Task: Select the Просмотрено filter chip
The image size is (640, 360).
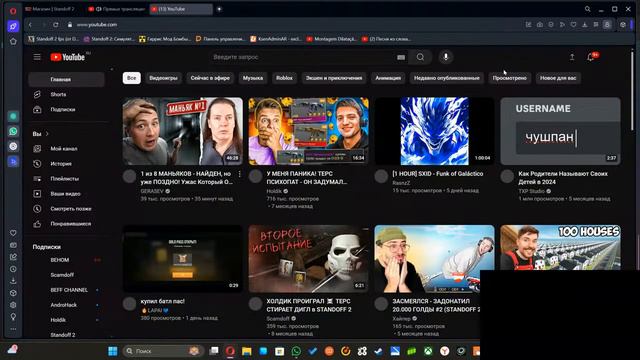Action: (x=509, y=78)
